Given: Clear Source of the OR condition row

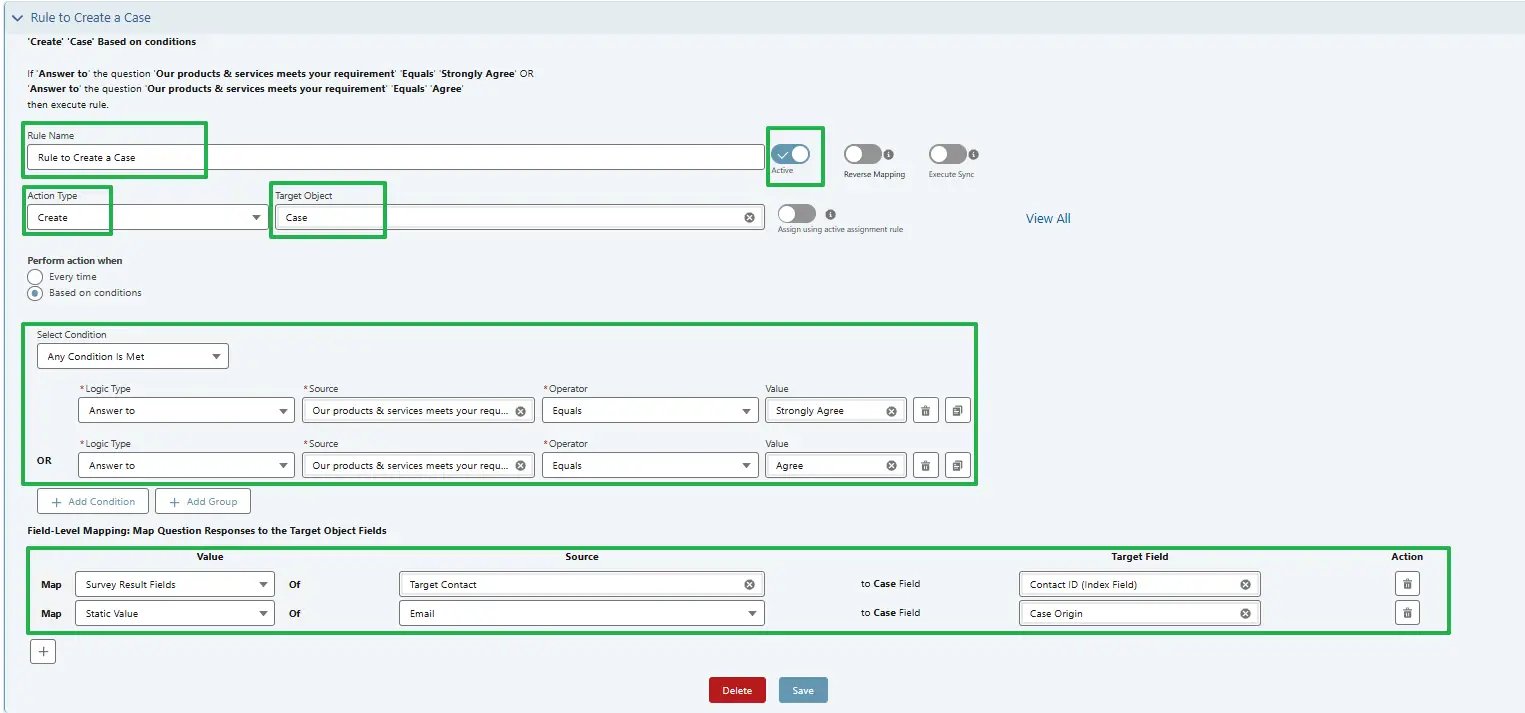Looking at the screenshot, I should (x=520, y=466).
